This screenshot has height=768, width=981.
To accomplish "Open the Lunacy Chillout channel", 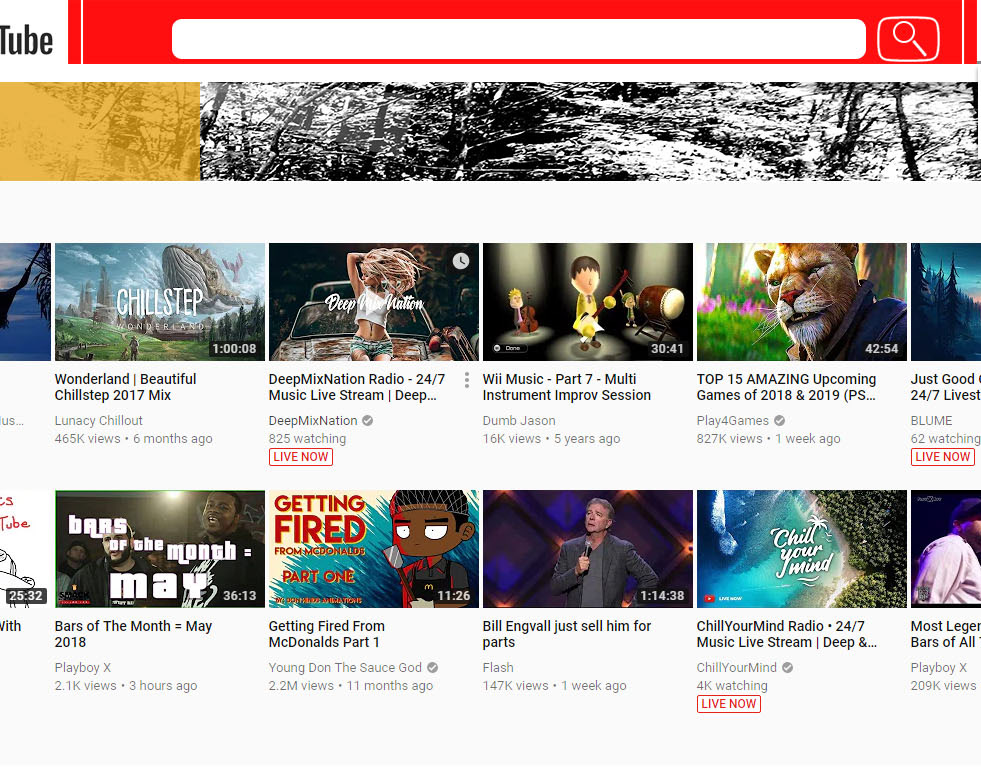I will coord(98,421).
